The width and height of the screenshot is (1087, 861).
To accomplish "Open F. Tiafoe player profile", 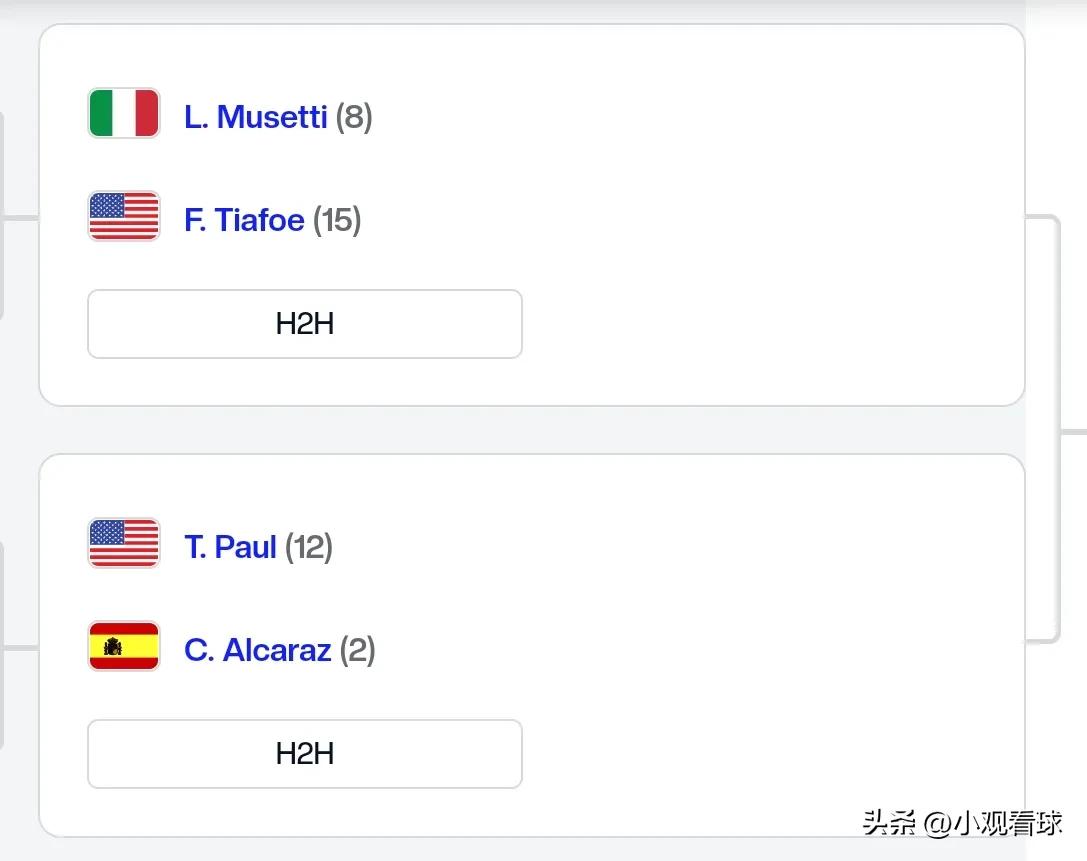I will [244, 220].
